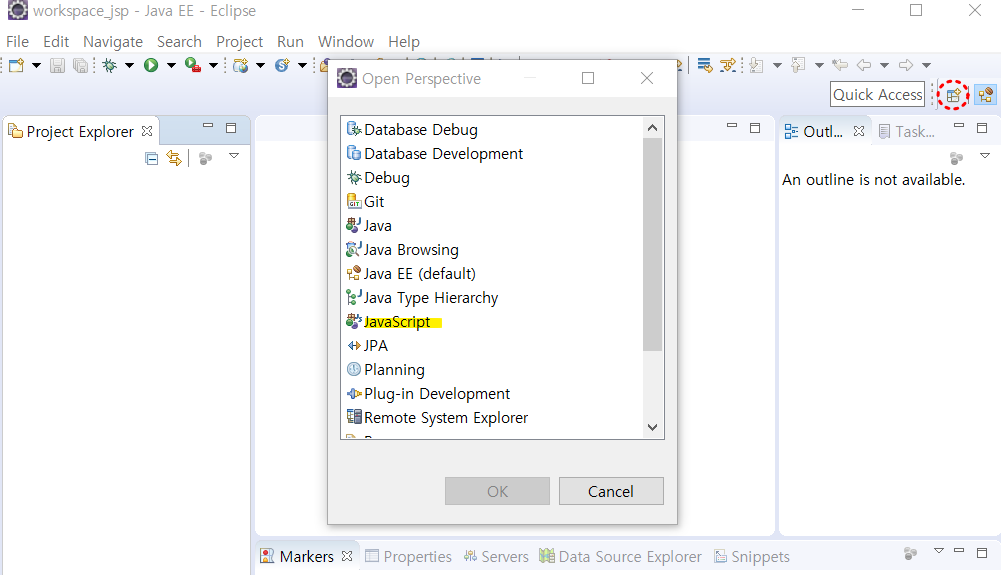This screenshot has height=575, width=1001.
Task: Click the New file toolbar icon
Action: coord(17,65)
